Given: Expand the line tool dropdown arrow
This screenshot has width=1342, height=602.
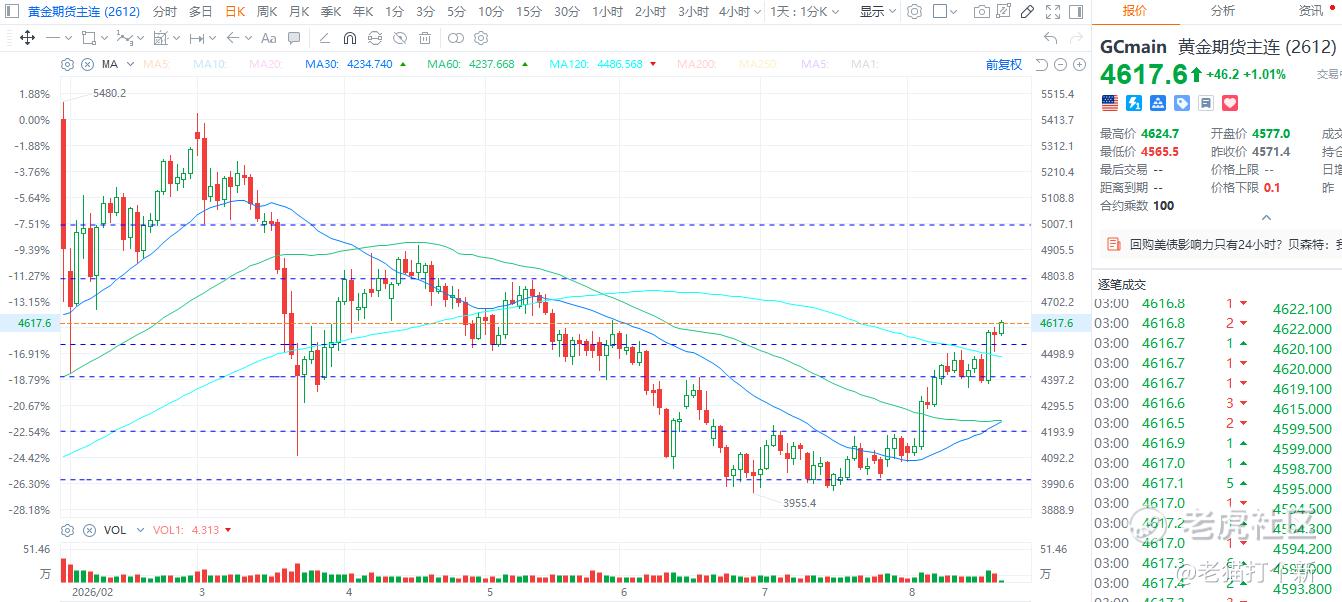Looking at the screenshot, I should pos(68,38).
